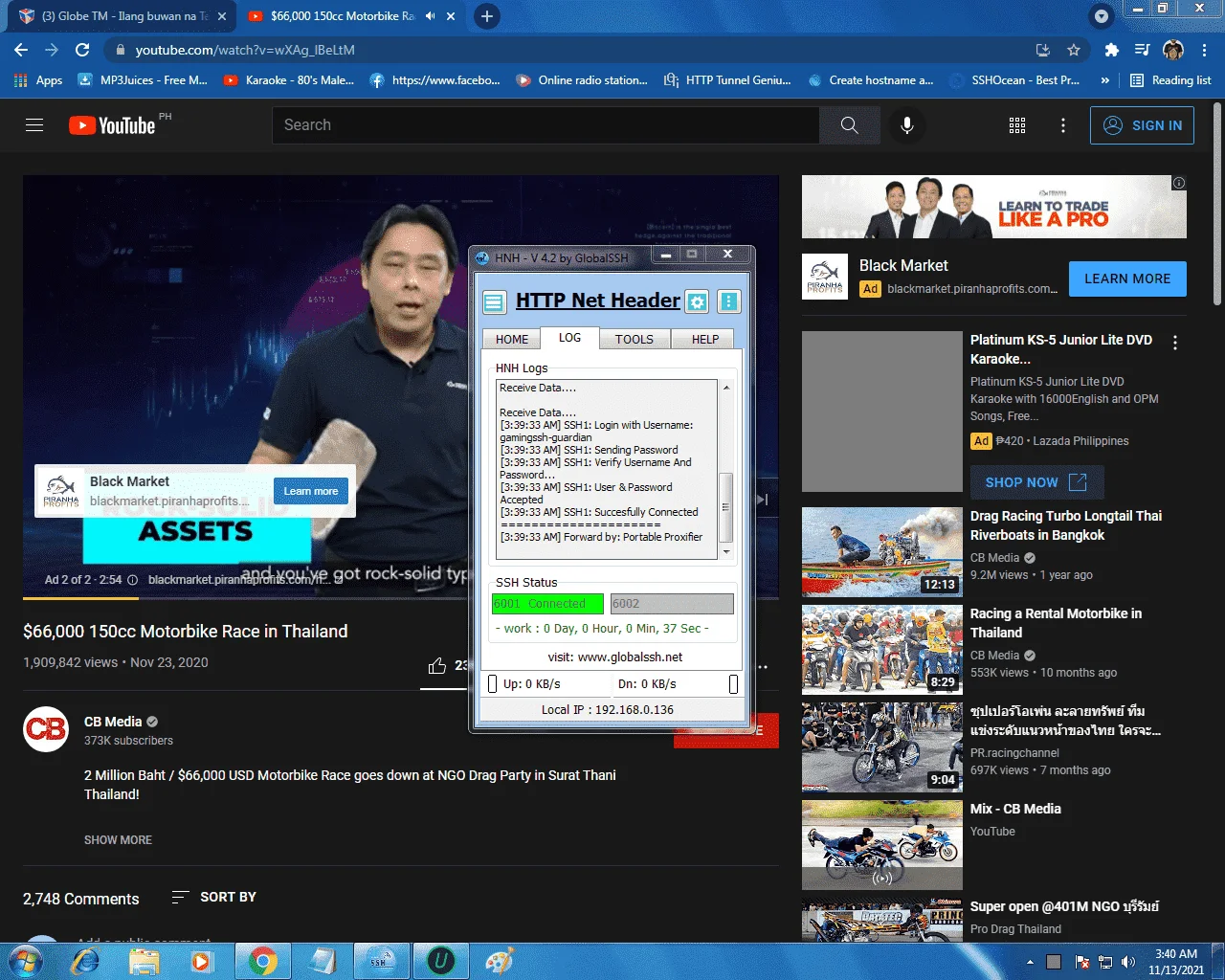Expand description with SHOW MORE
Image resolution: width=1225 pixels, height=980 pixels.
pyautogui.click(x=118, y=840)
